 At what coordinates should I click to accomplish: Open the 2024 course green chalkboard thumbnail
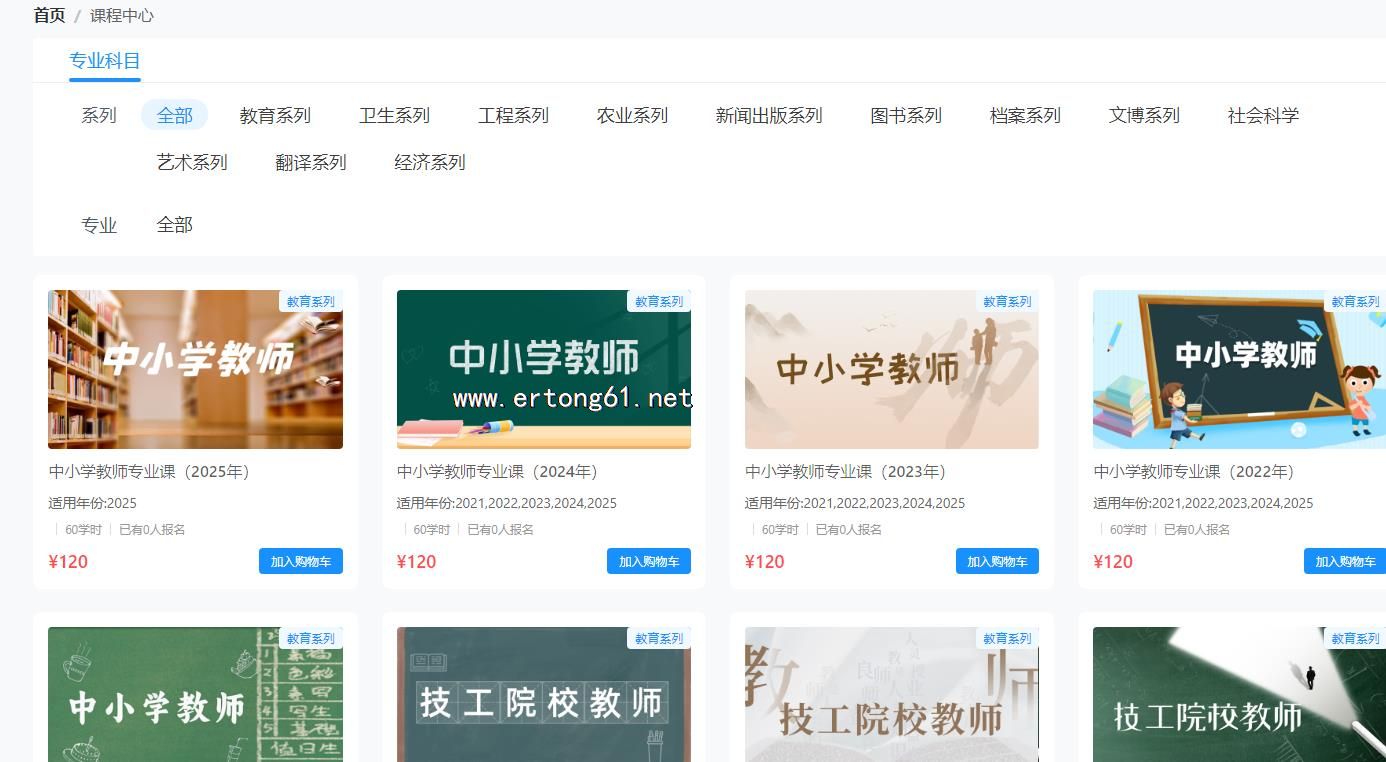[543, 369]
